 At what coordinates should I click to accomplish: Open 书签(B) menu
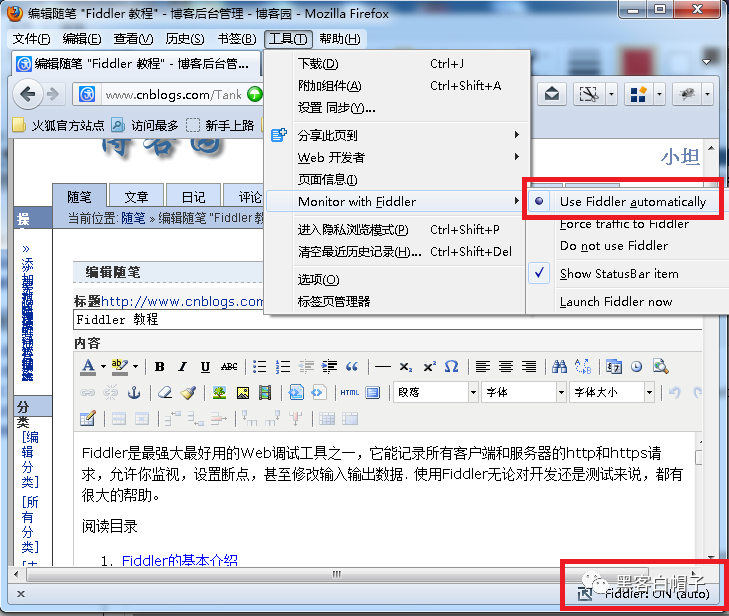237,39
